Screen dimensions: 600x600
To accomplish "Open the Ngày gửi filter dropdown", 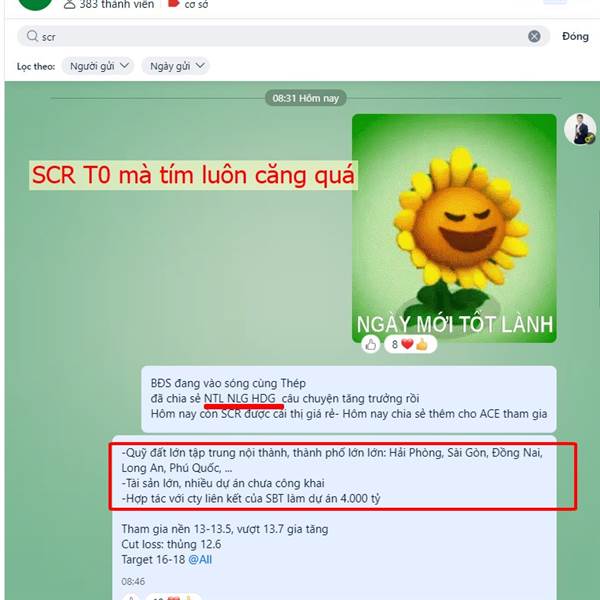I will pos(176,66).
